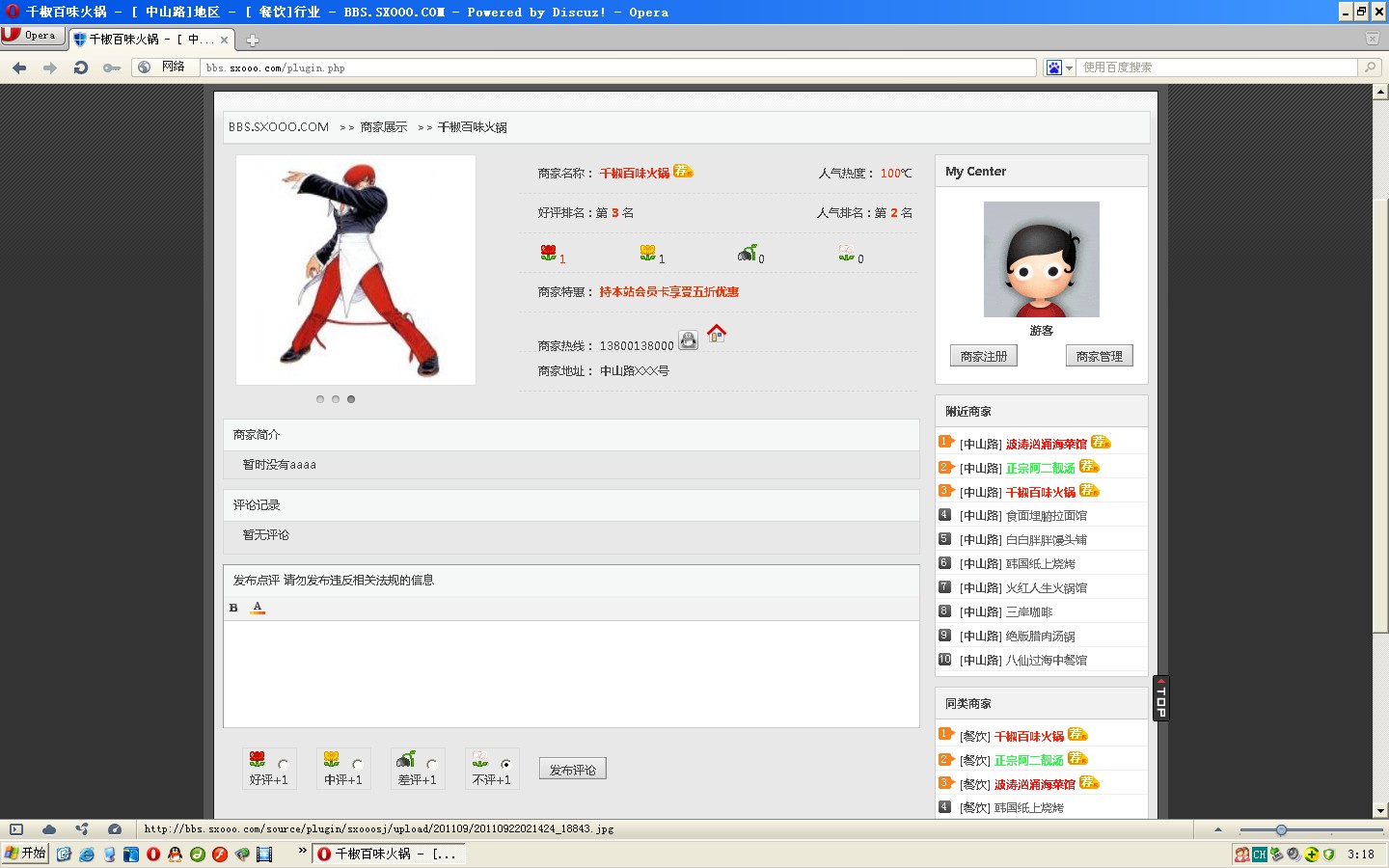The height and width of the screenshot is (868, 1389).
Task: Select the 不评+1 radio button
Action: pos(506,764)
